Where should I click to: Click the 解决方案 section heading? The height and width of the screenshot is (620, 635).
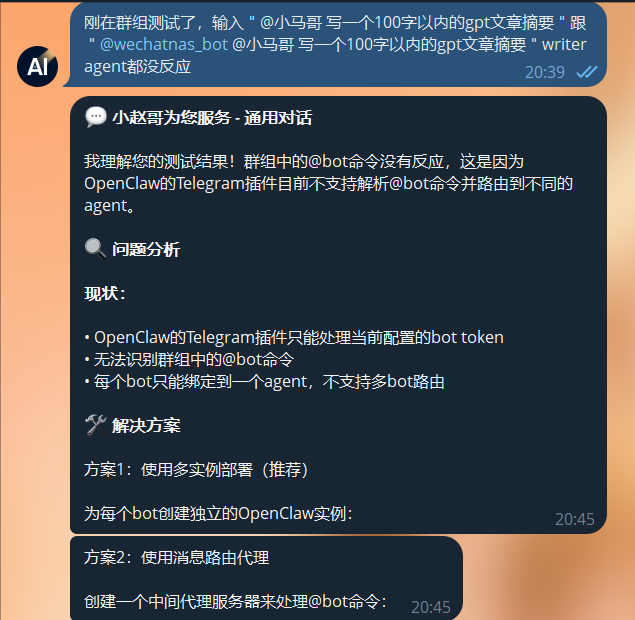[x=146, y=426]
